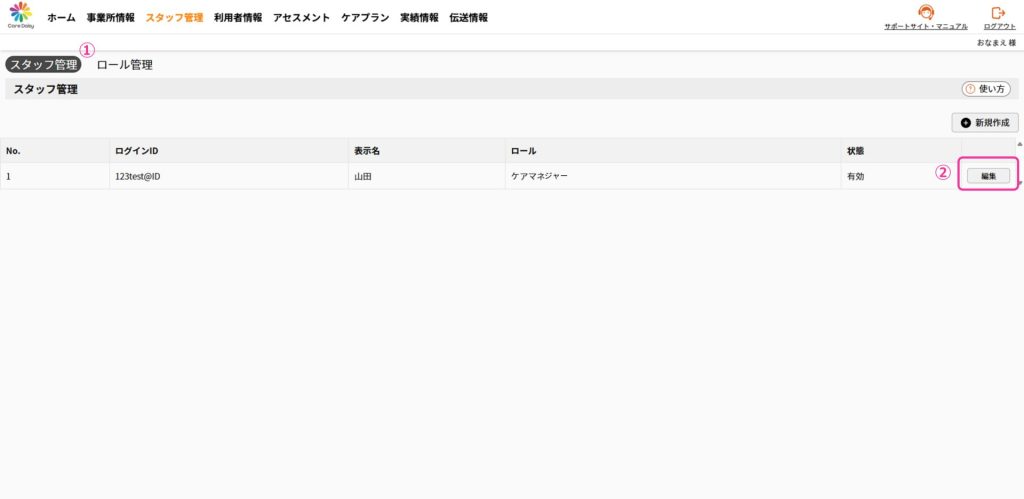
Task: Click the ログインID column header
Action: click(137, 151)
